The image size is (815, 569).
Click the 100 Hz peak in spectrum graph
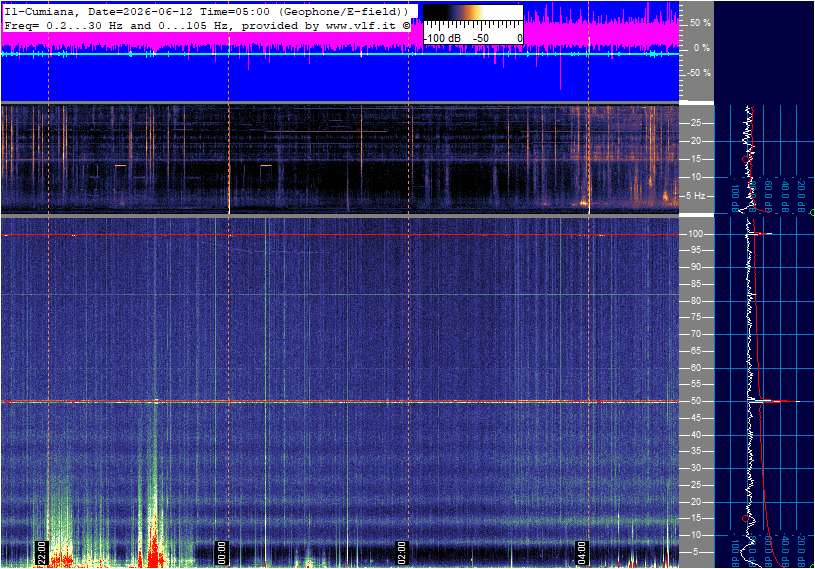tap(760, 234)
